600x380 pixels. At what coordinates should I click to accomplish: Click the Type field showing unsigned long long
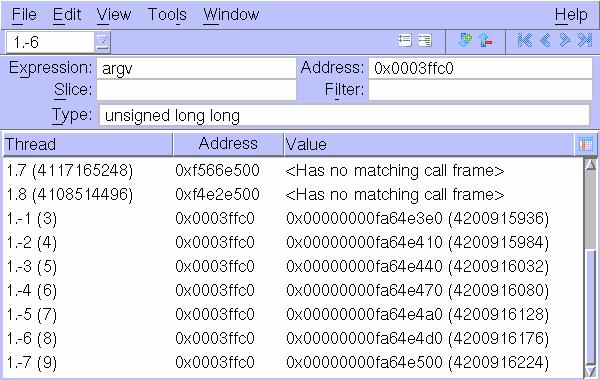pyautogui.click(x=344, y=115)
